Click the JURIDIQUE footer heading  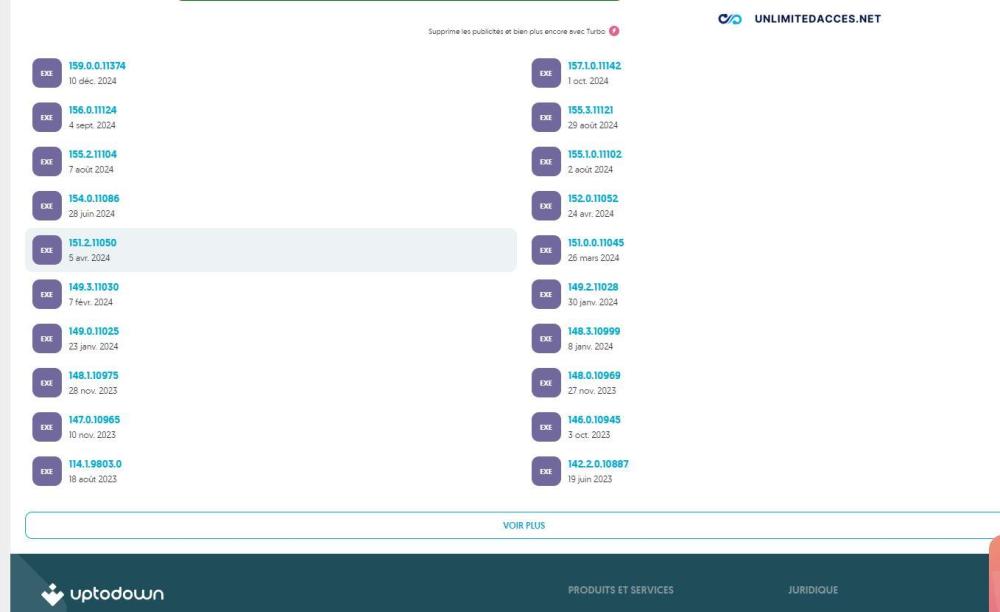(x=813, y=590)
